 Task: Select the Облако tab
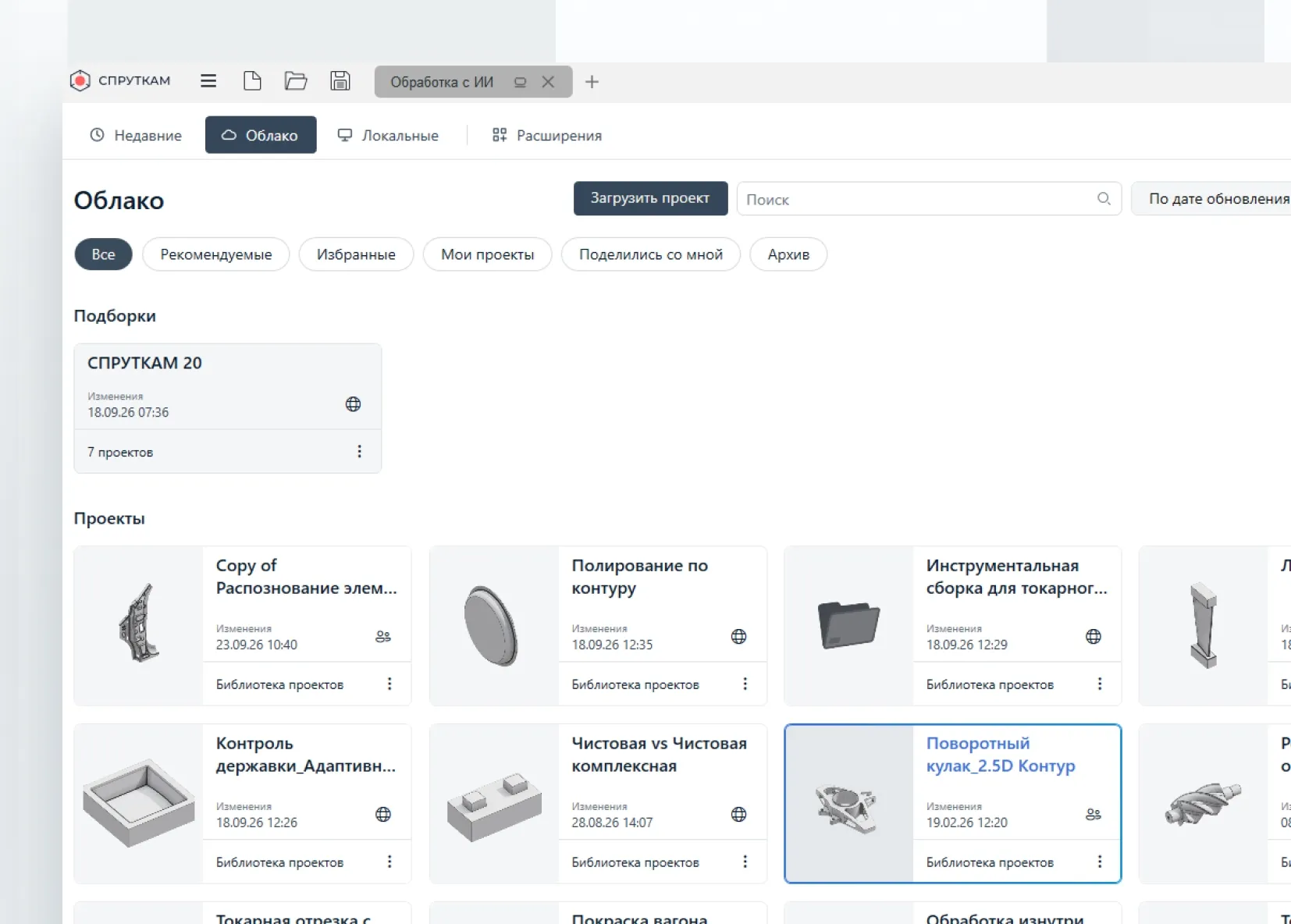coord(261,135)
